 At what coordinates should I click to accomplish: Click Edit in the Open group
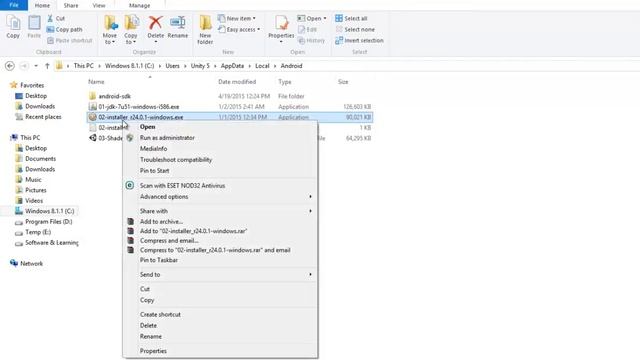(x=307, y=29)
